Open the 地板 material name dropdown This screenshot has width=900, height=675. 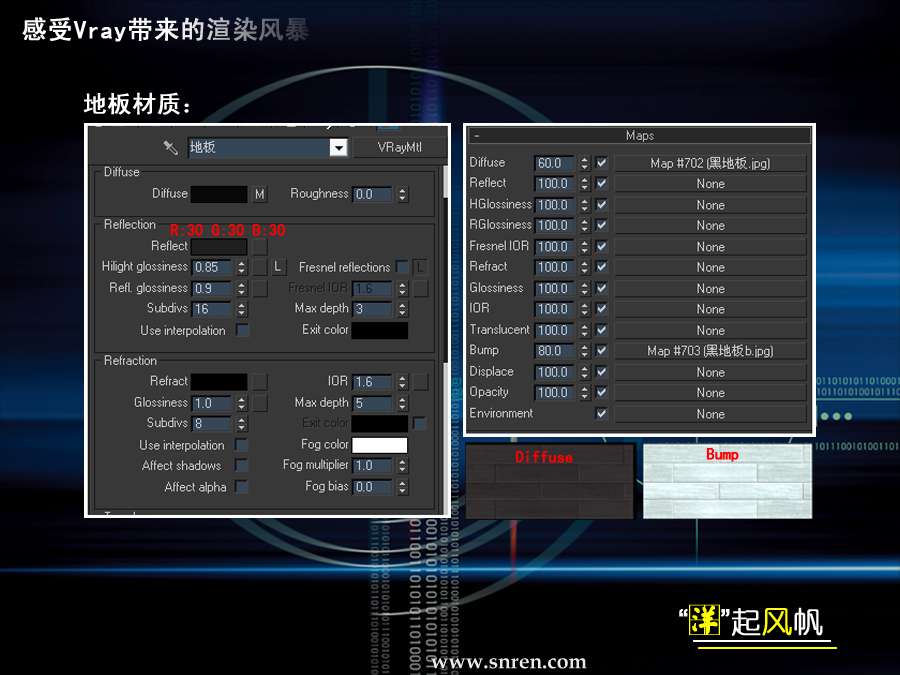(x=339, y=148)
